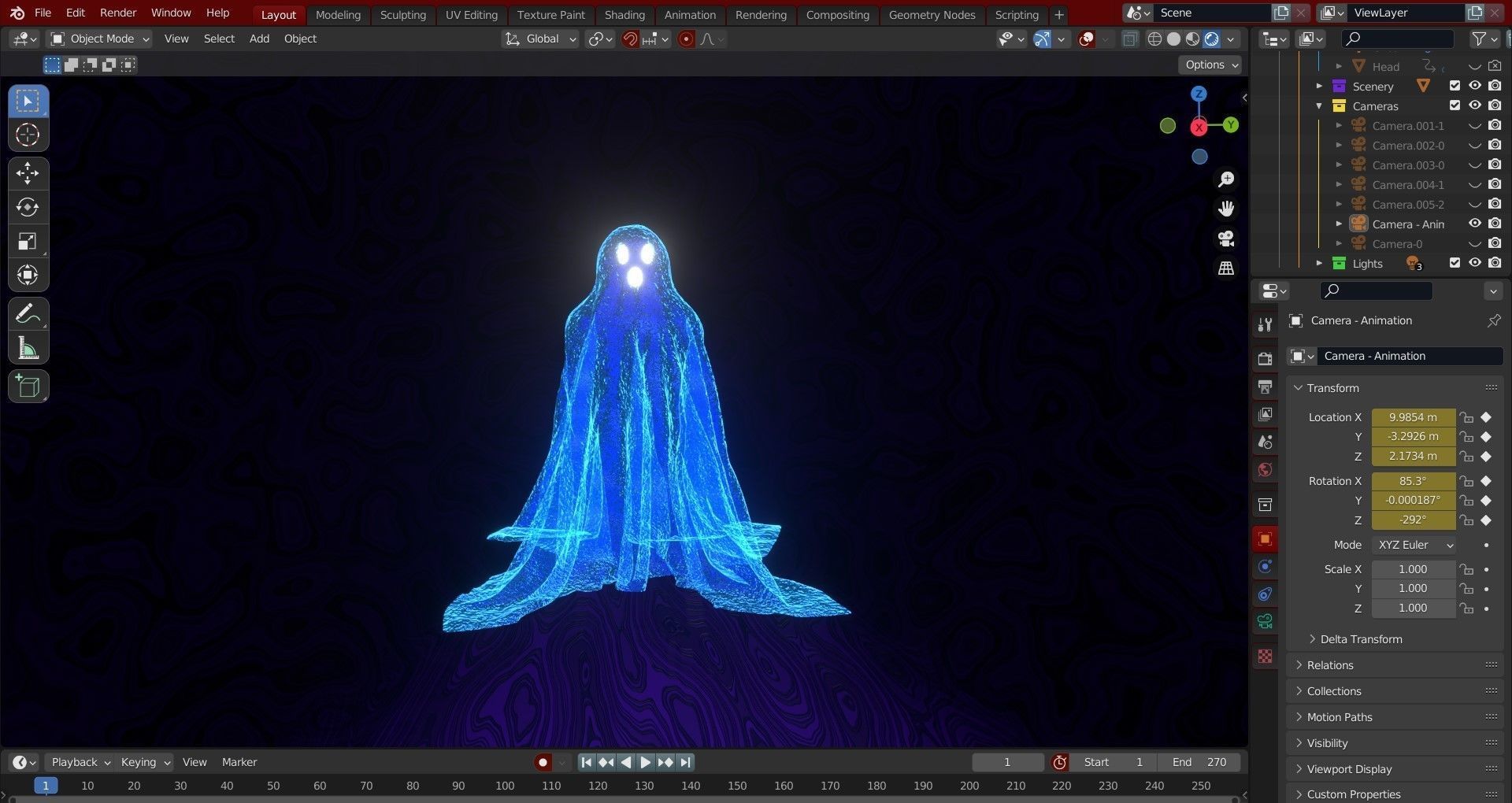The image size is (1512, 803).
Task: Toggle Scenery collection exclude checkbox
Action: [x=1455, y=86]
